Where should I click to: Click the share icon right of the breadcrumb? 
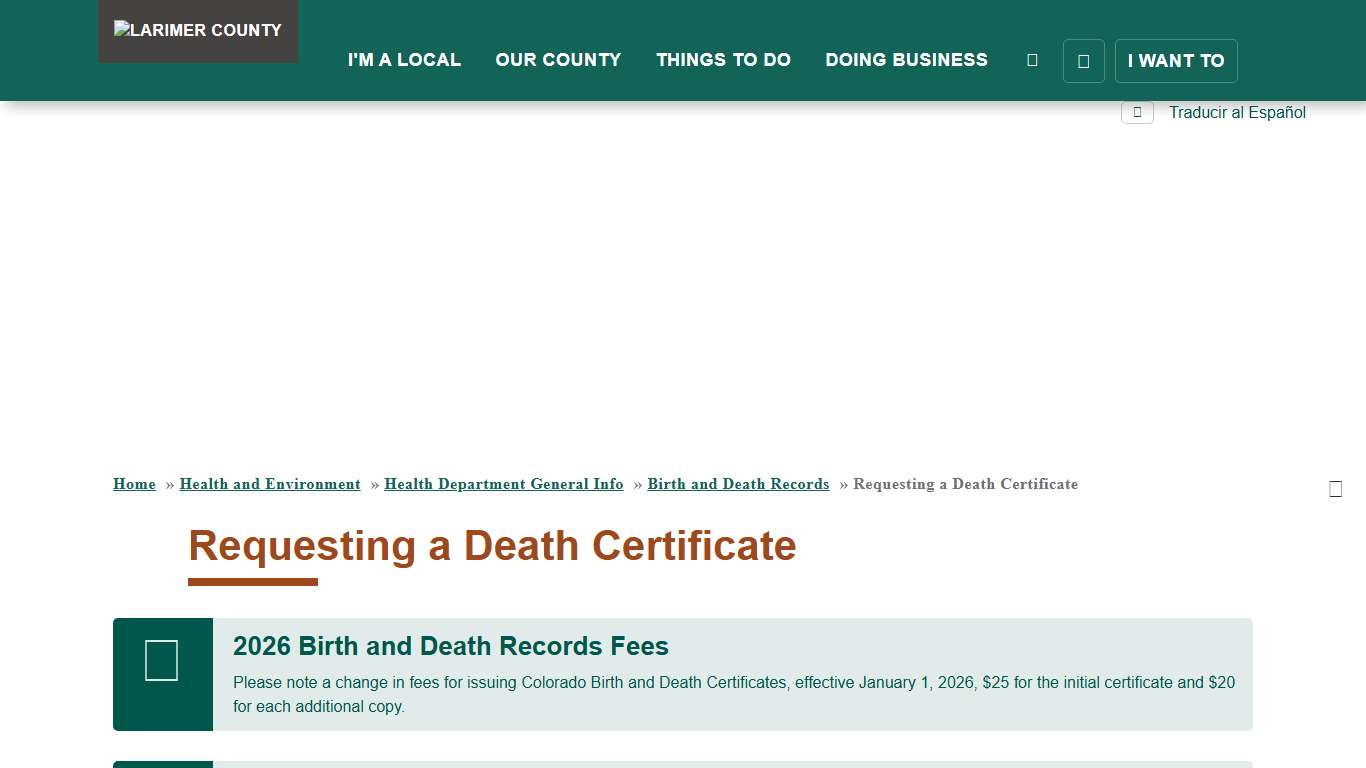tap(1336, 488)
